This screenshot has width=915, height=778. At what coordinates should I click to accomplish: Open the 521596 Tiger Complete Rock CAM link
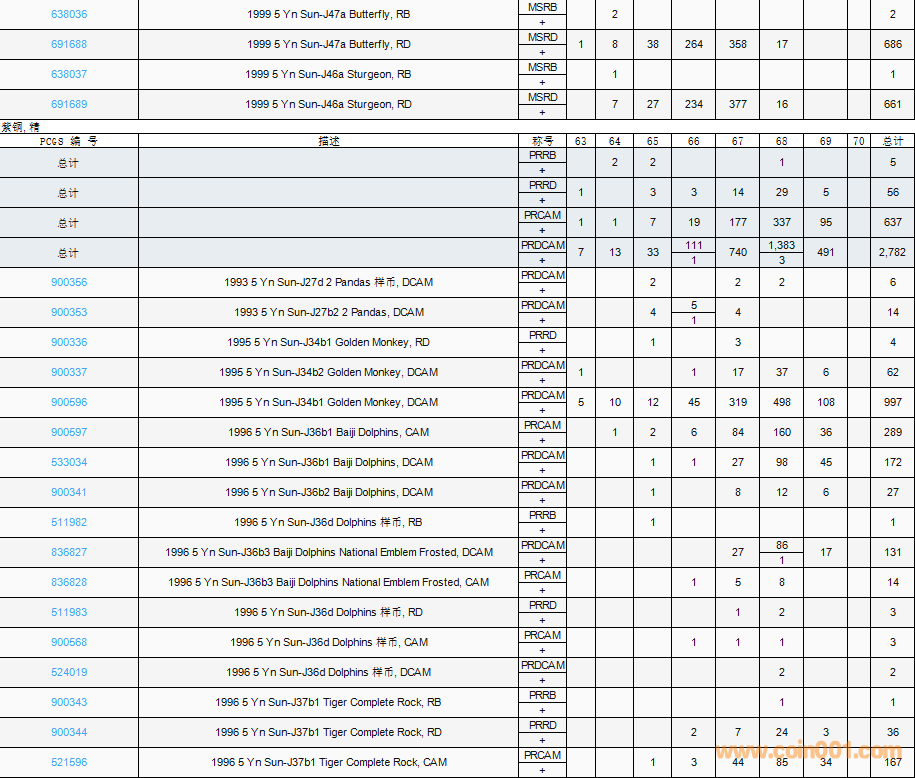point(69,762)
